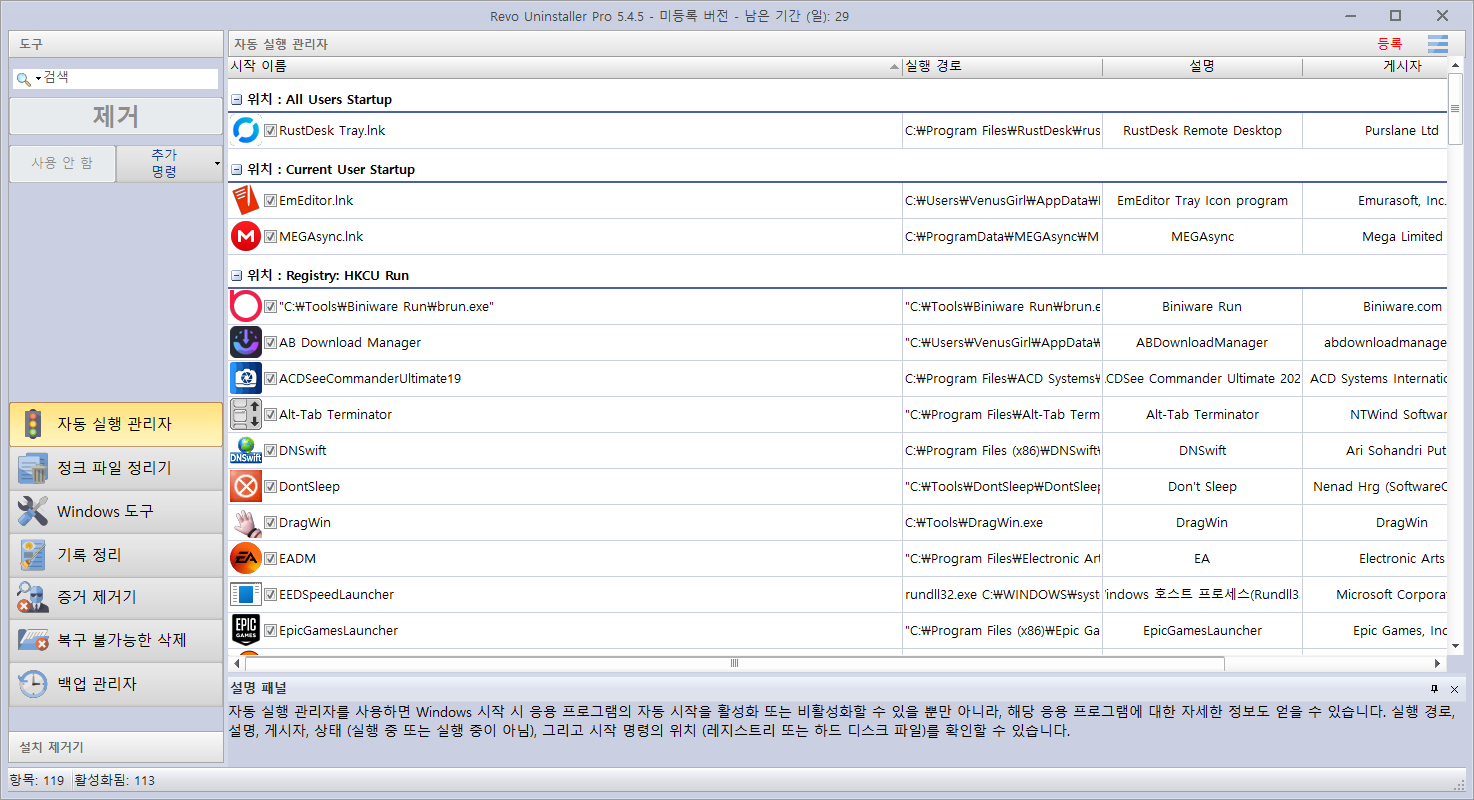
Task: Toggle the AB Download Manager checkbox
Action: pos(270,343)
